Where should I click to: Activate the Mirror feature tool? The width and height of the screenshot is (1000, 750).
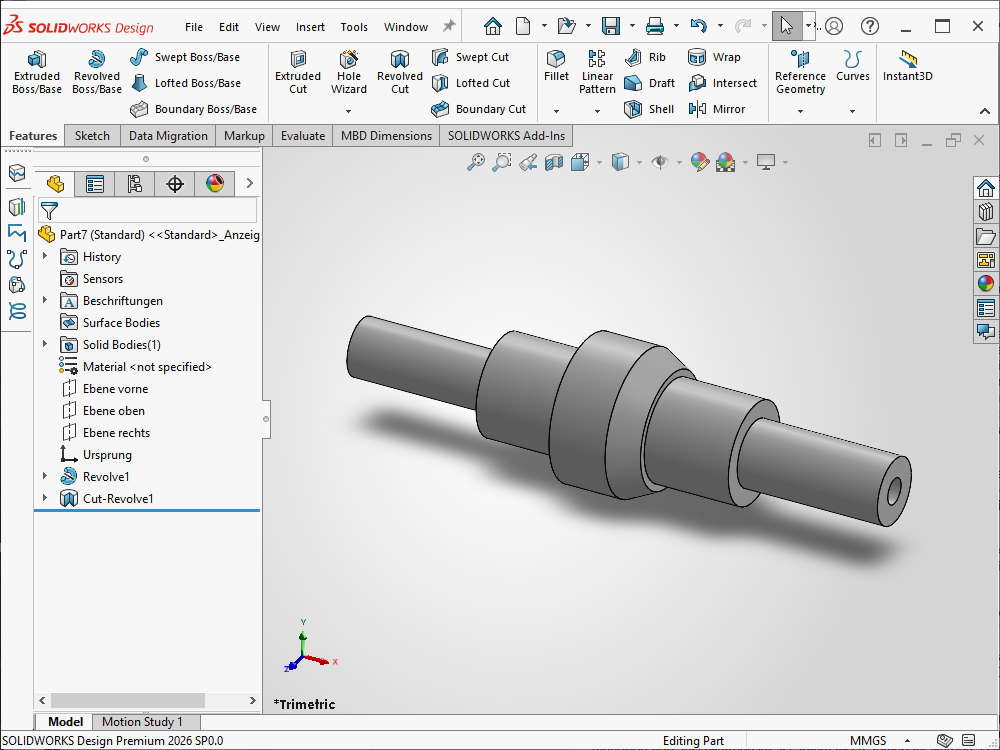(x=717, y=109)
